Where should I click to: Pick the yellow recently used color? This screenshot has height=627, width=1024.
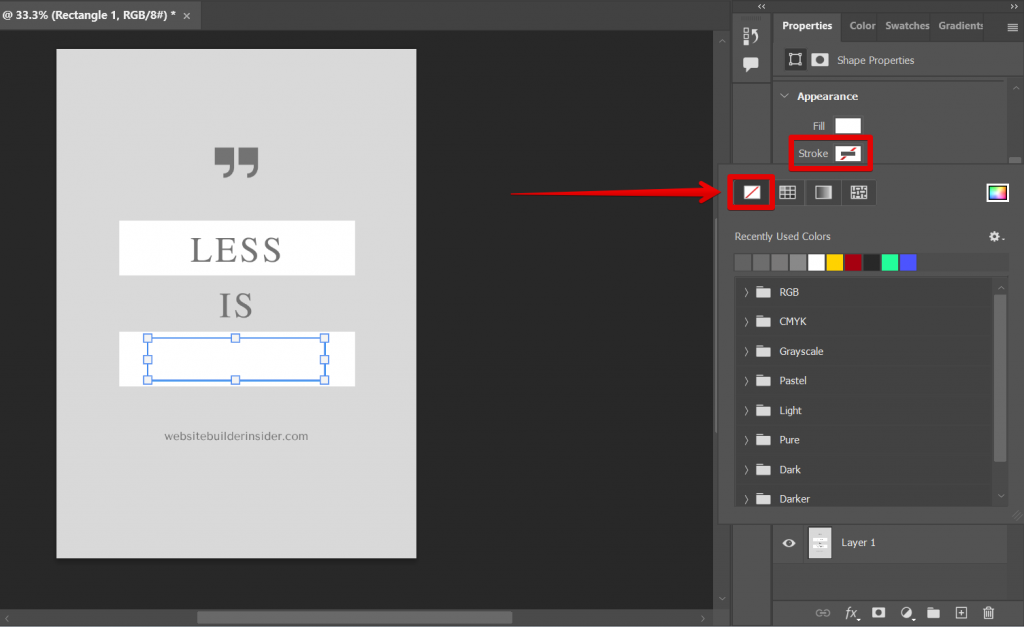[x=835, y=263]
